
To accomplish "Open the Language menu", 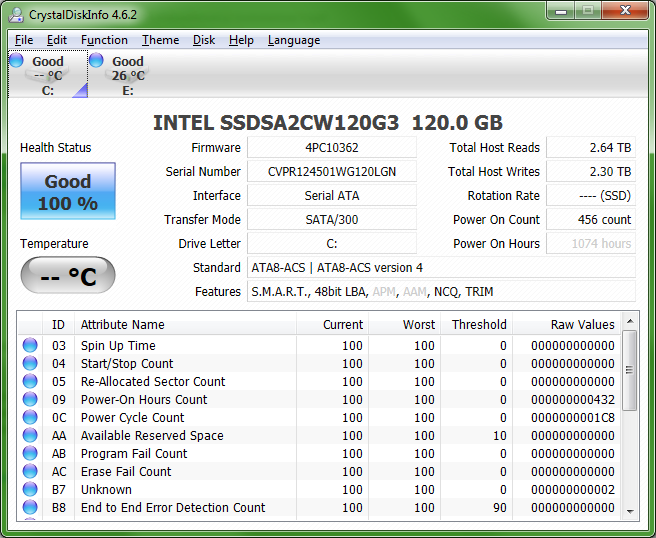I will point(294,40).
